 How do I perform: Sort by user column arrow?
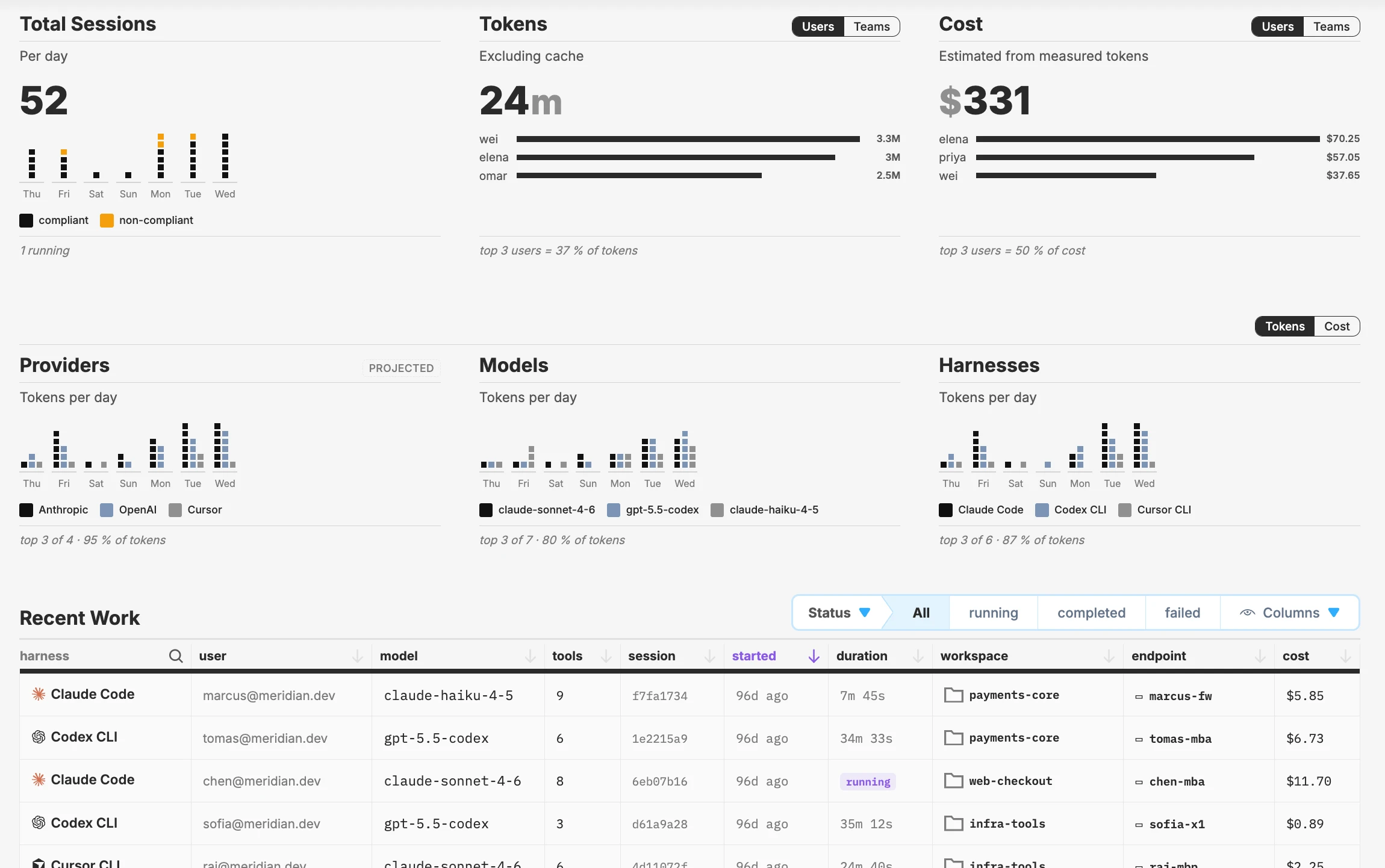point(358,656)
